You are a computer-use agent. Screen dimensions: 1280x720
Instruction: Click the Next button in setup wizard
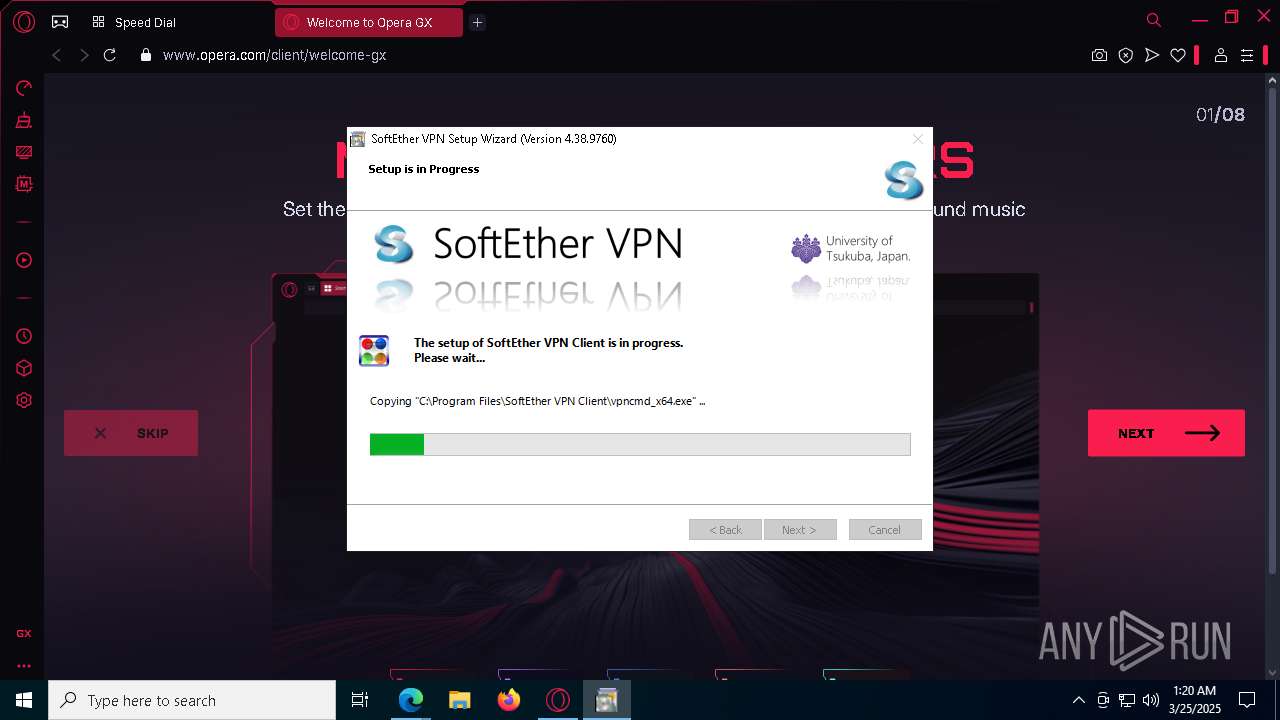tap(799, 530)
